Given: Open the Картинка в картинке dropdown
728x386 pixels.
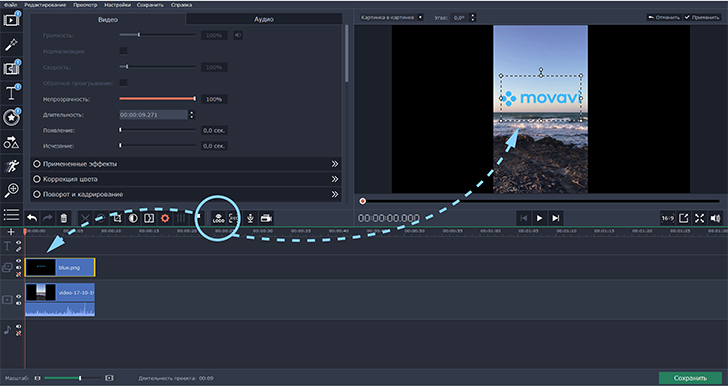Looking at the screenshot, I should pos(392,17).
